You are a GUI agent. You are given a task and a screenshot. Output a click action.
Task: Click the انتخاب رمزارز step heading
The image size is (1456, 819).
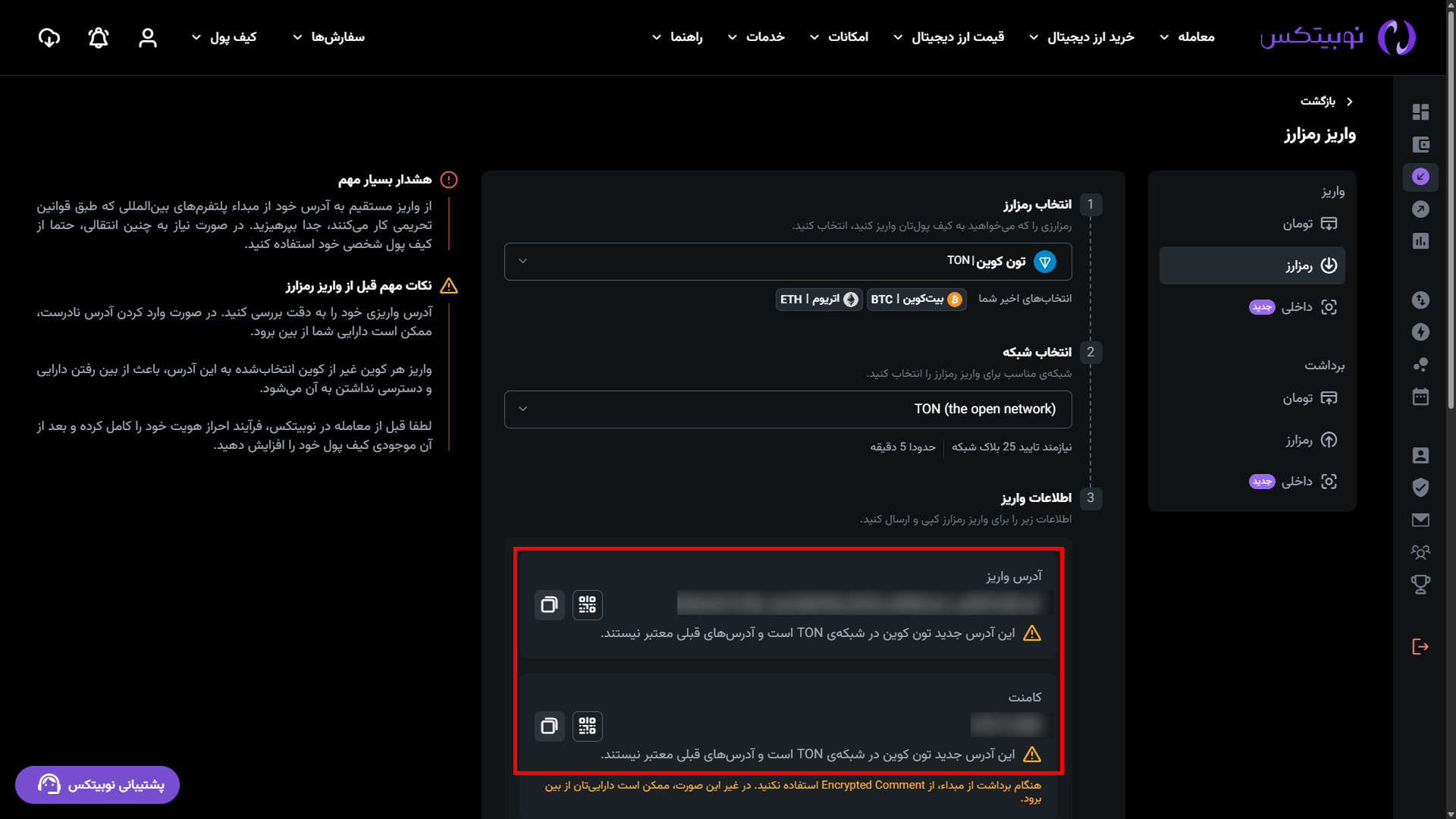click(x=1037, y=205)
